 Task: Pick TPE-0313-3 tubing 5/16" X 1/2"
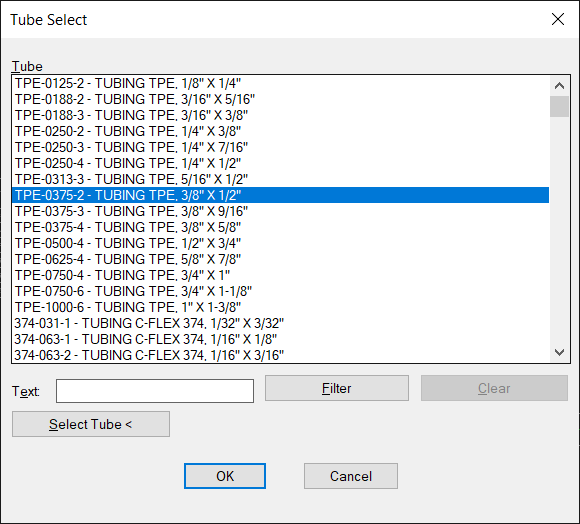click(x=280, y=179)
